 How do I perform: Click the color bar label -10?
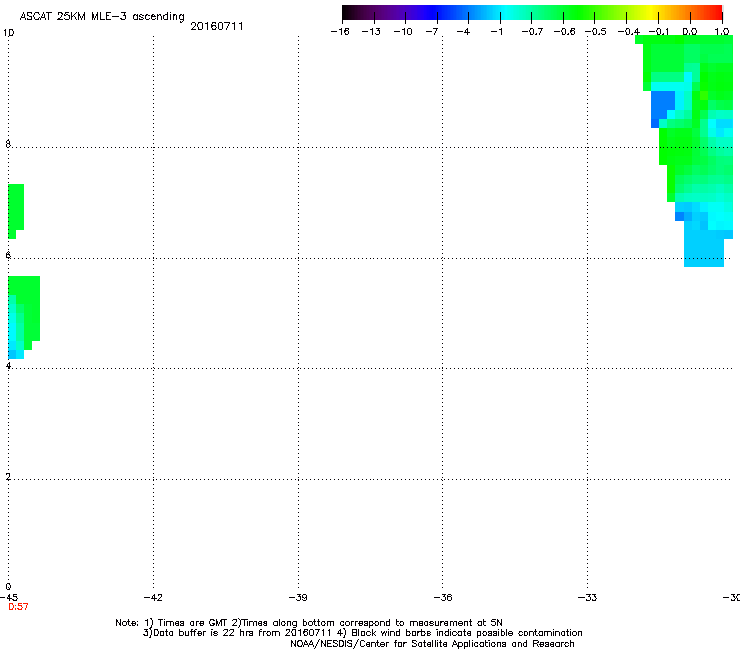click(x=403, y=32)
